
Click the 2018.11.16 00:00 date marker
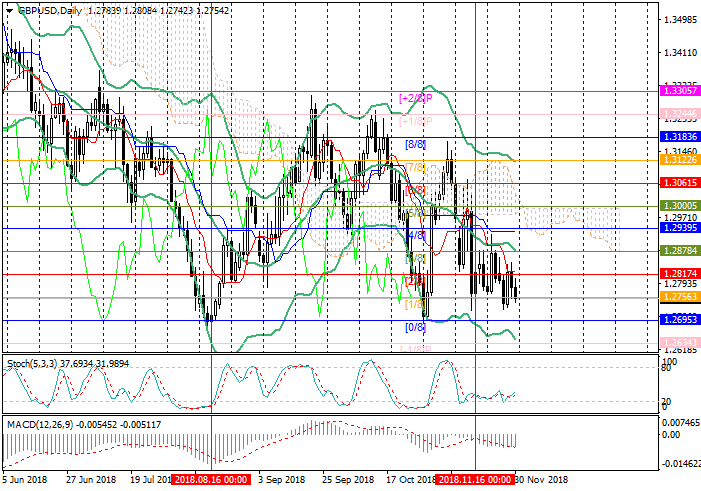pyautogui.click(x=475, y=479)
